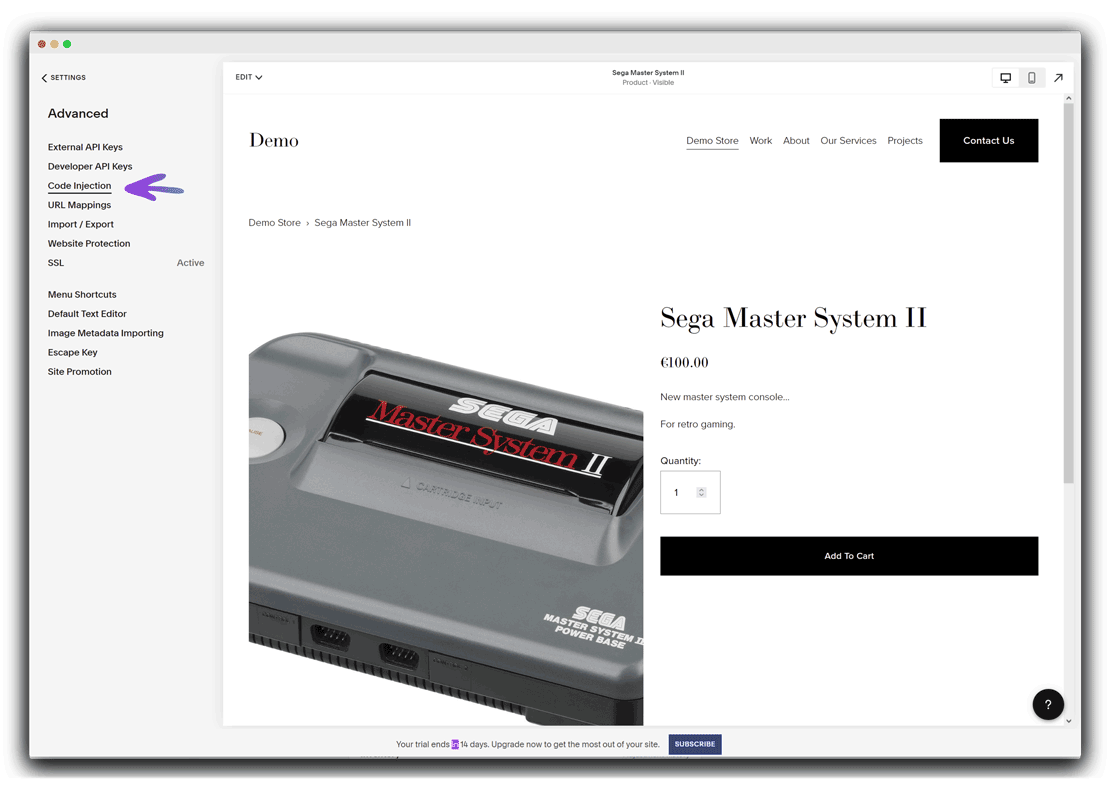Click scrollbar up arrow
The height and width of the screenshot is (789, 1110).
(x=1068, y=98)
